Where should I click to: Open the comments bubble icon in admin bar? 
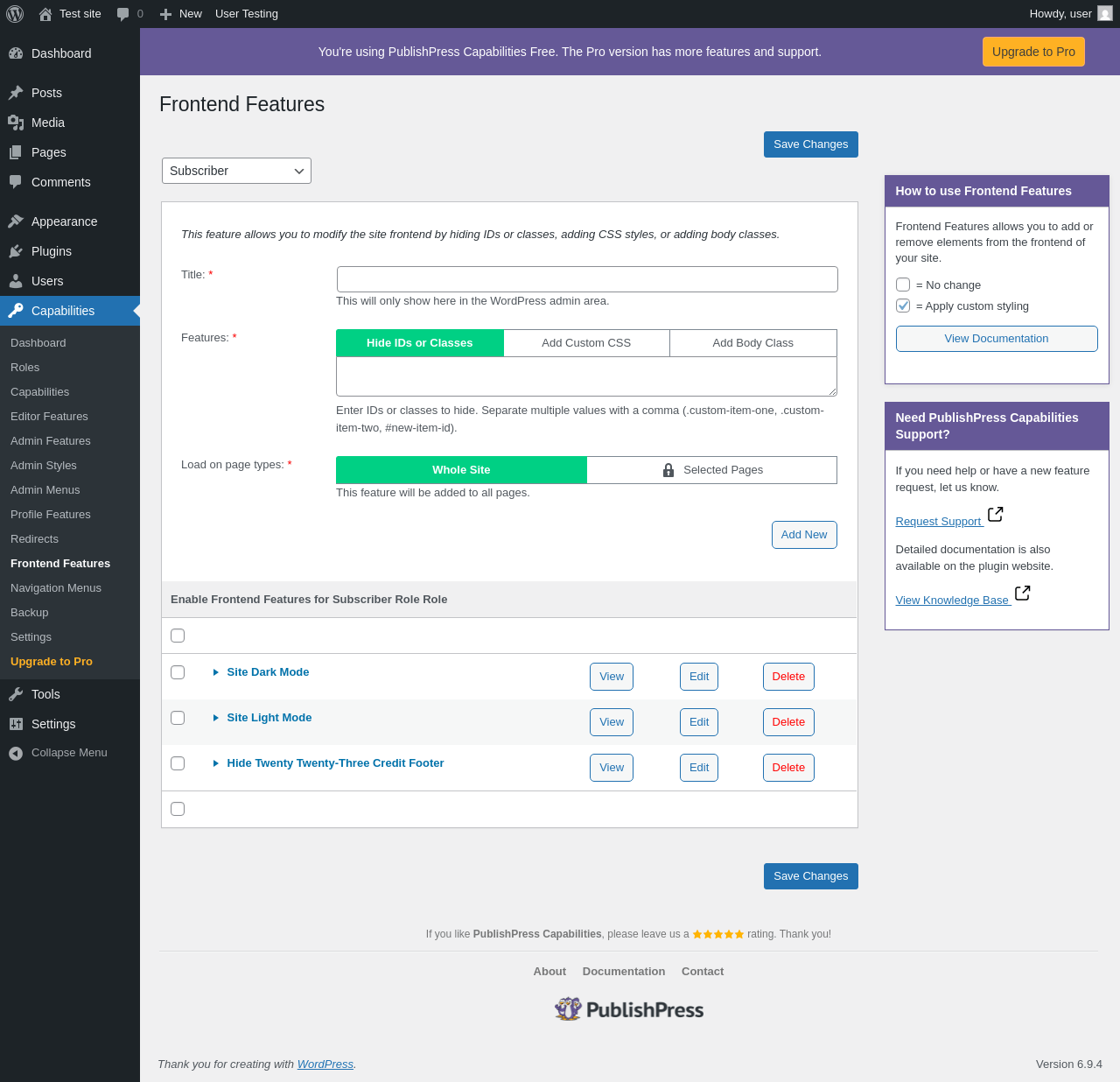pyautogui.click(x=122, y=14)
